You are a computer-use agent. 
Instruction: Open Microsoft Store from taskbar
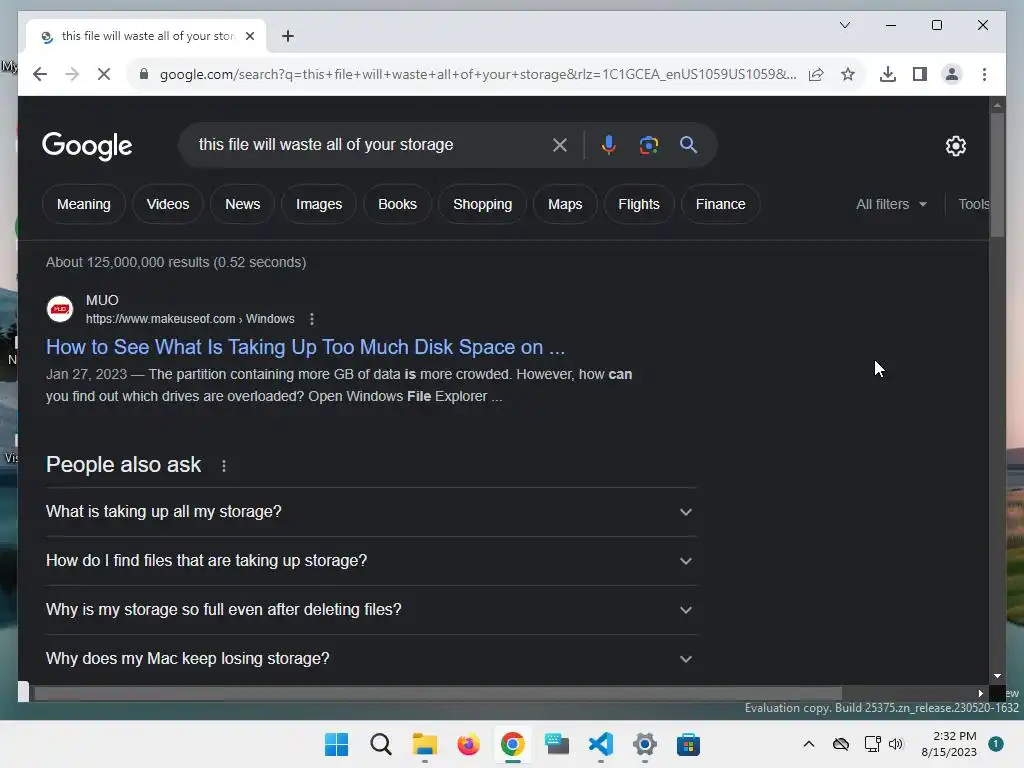click(x=688, y=744)
